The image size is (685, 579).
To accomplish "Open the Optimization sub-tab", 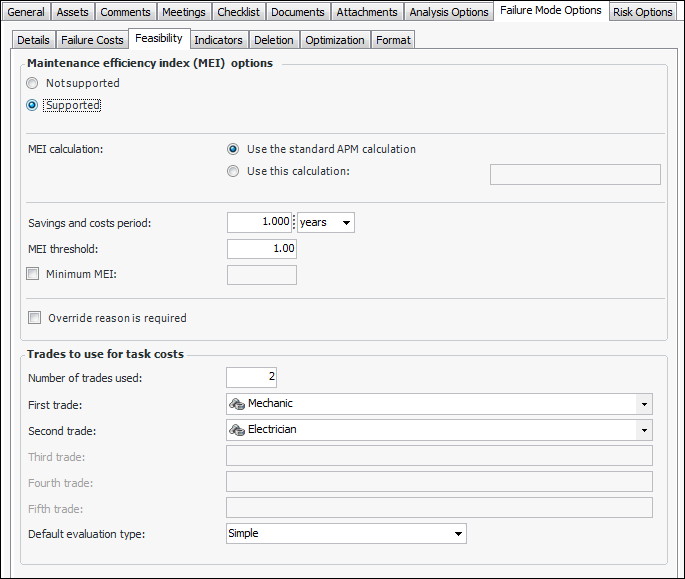I will pyautogui.click(x=335, y=40).
